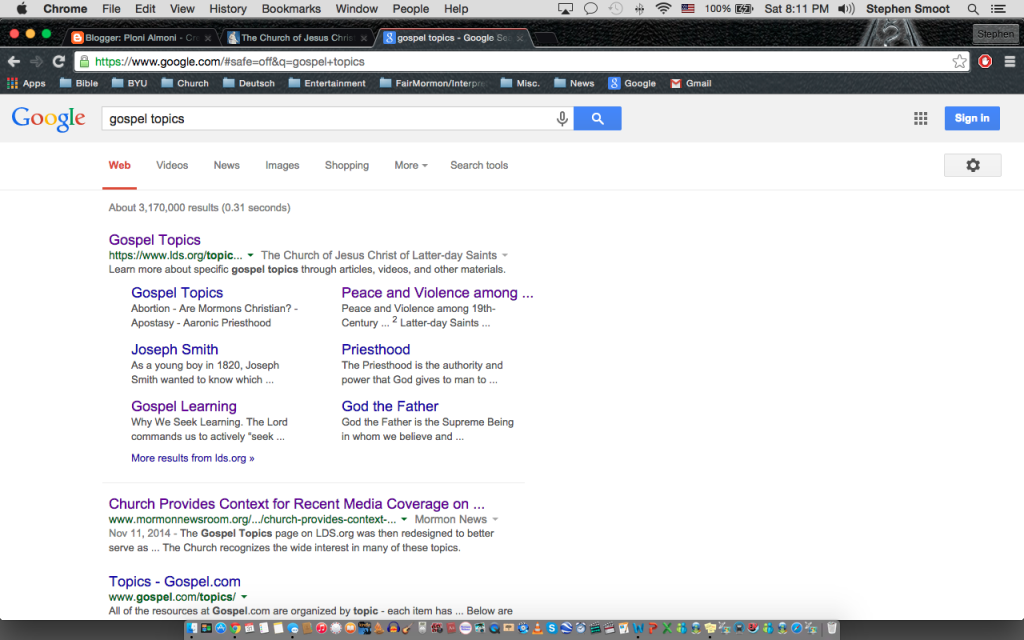Switch to the Images search tab
1024x640 pixels.
(282, 165)
